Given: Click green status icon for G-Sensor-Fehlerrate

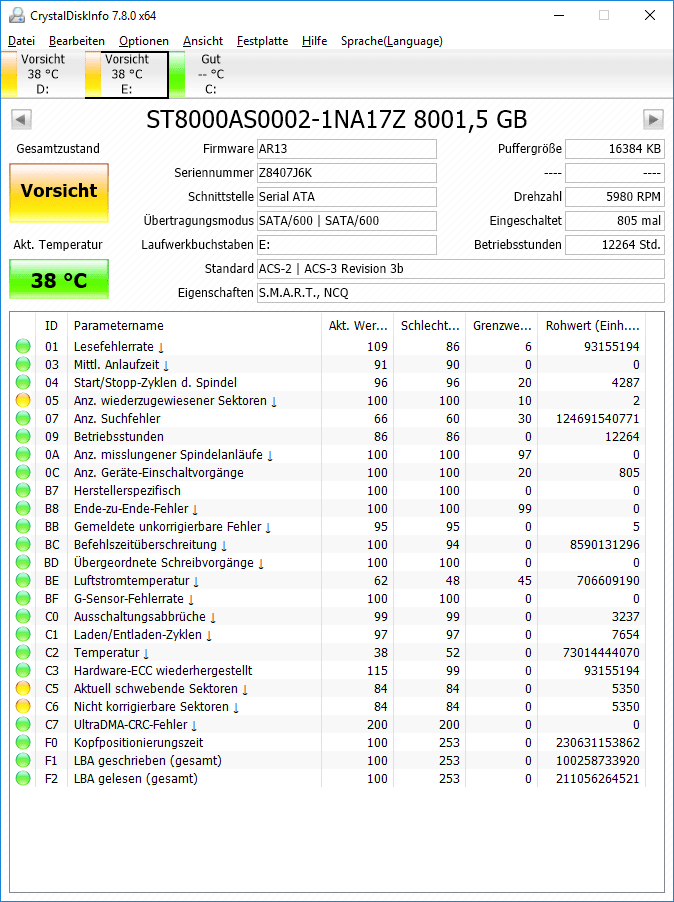Looking at the screenshot, I should (23, 598).
